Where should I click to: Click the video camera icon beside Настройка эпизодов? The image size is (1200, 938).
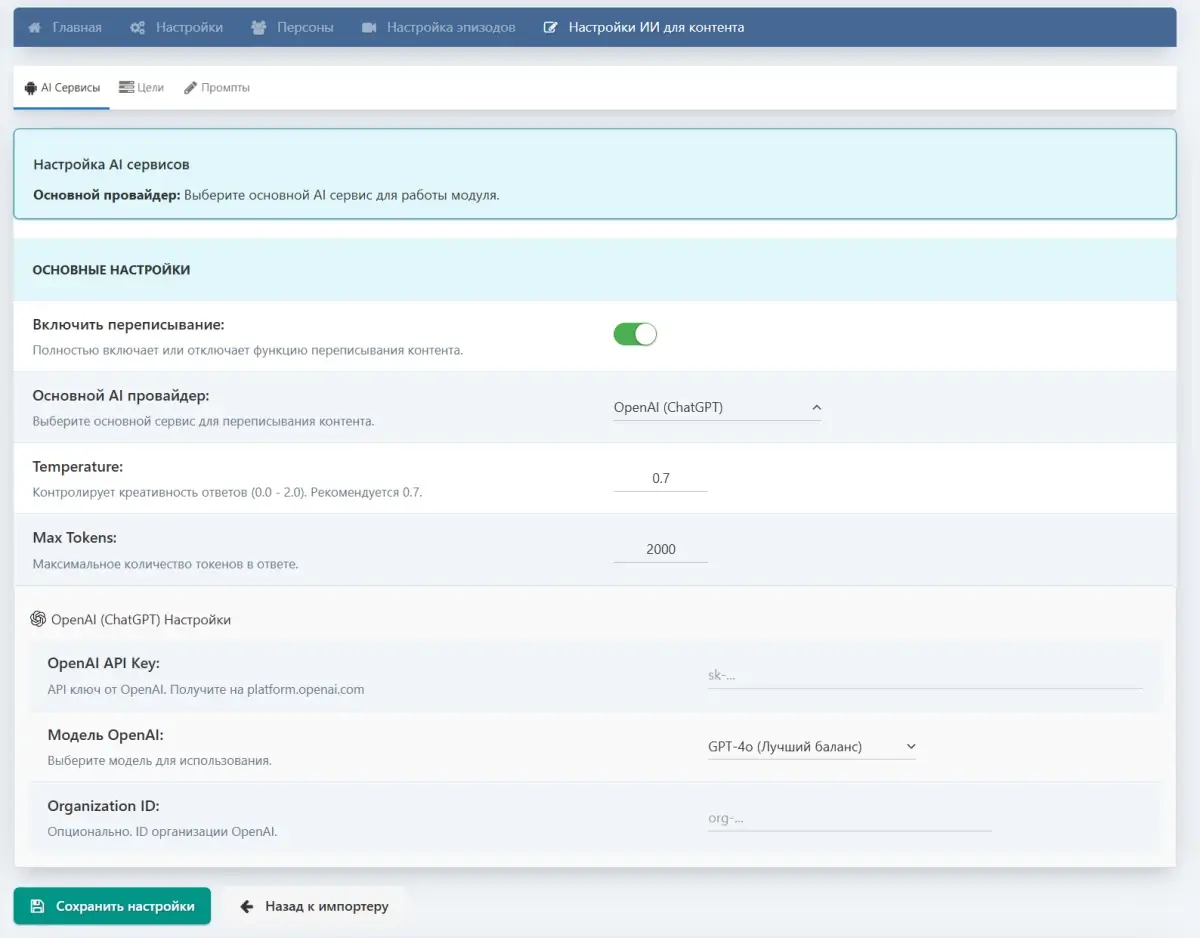(x=369, y=27)
